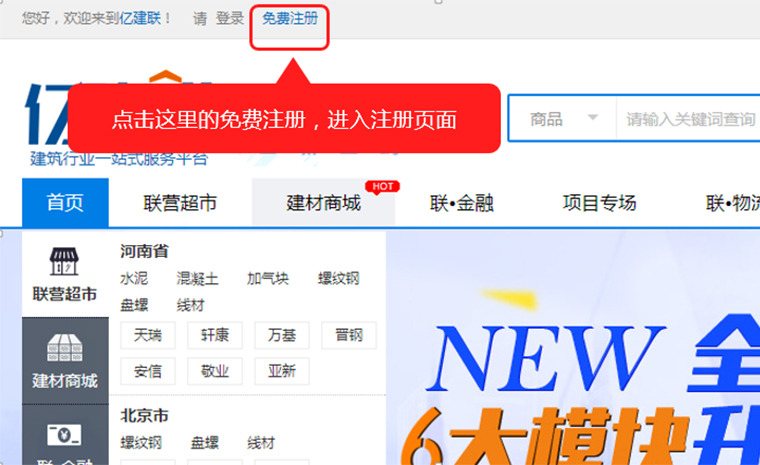Open the 联营超市 navigation tab
This screenshot has width=760, height=465.
(180, 204)
